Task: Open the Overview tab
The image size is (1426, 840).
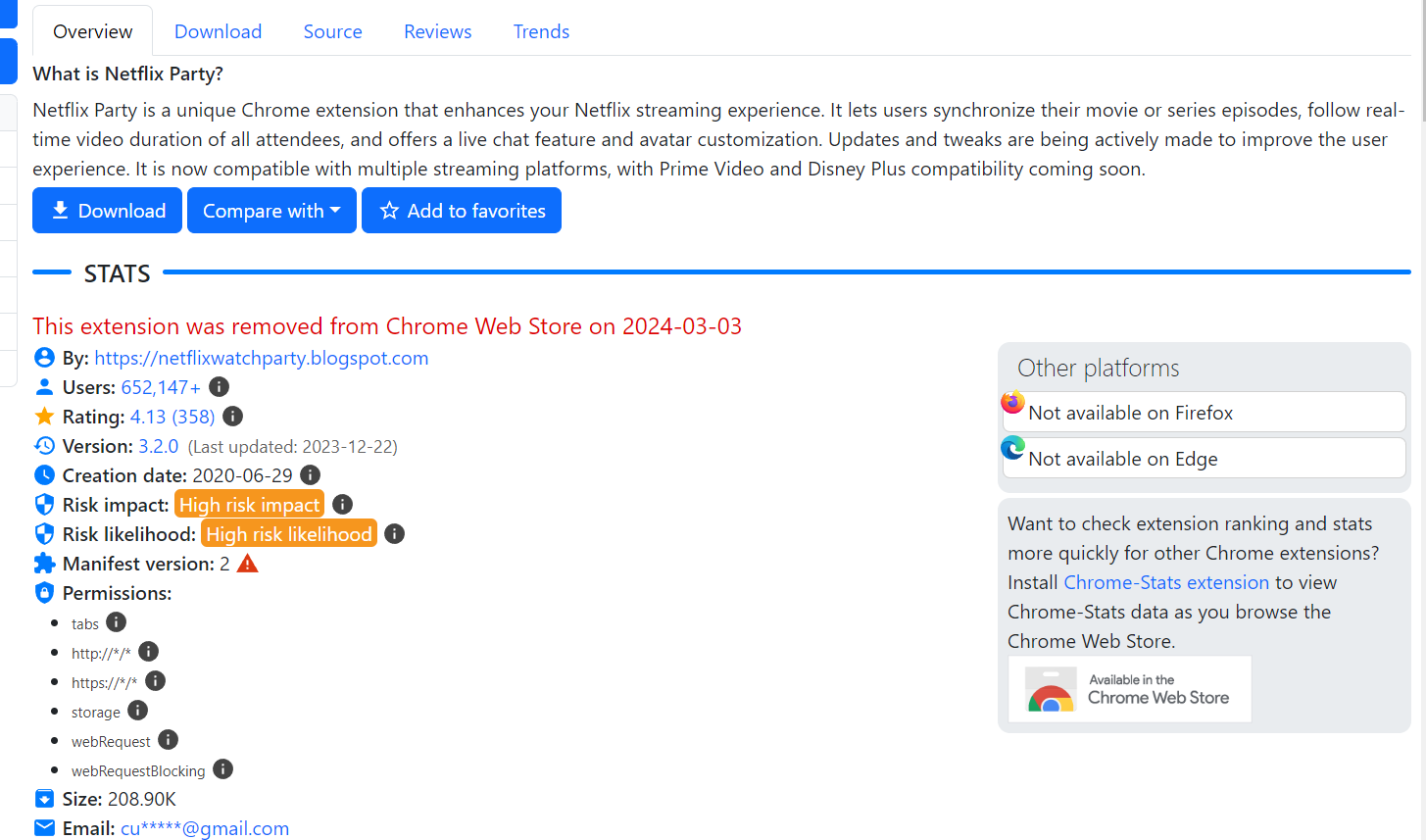Action: coord(93,31)
